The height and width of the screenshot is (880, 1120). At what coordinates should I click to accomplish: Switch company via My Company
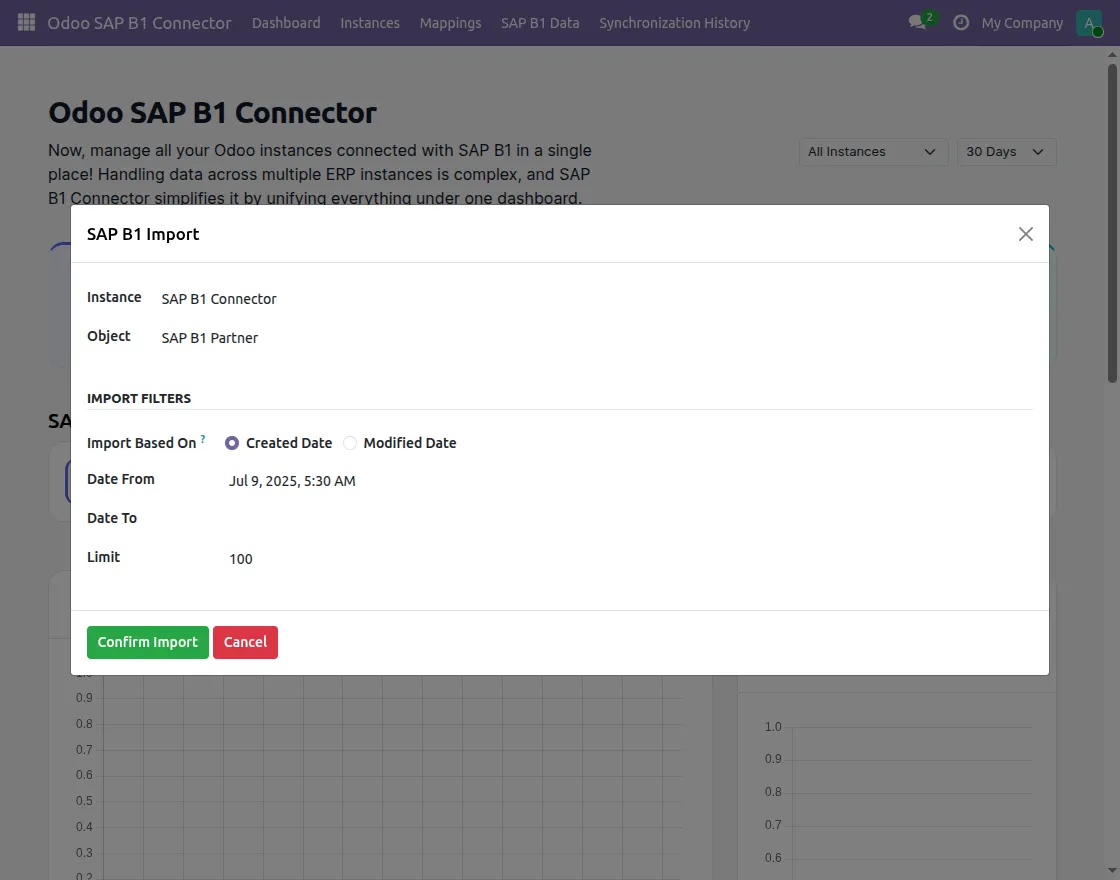(1022, 23)
